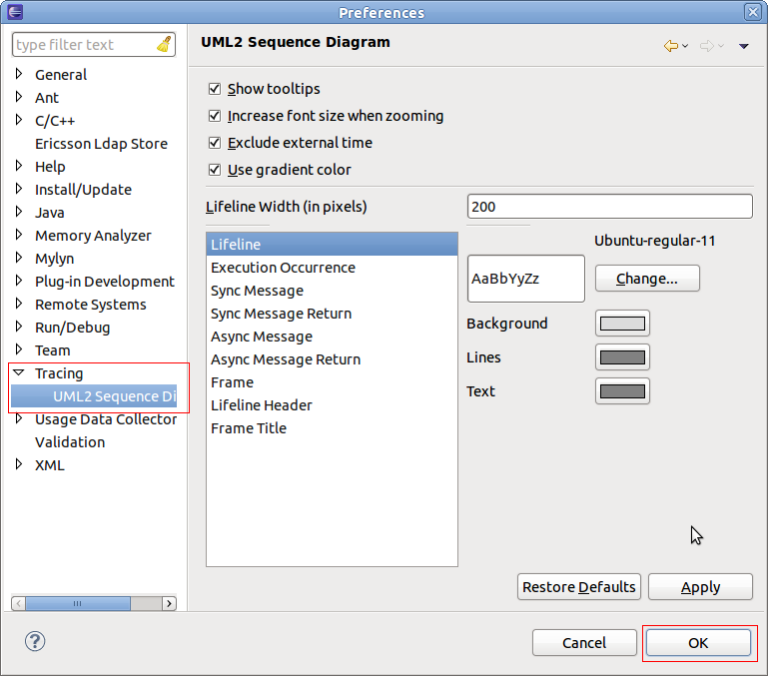768x676 pixels.
Task: Select Sync Message in the list
Action: click(x=257, y=291)
